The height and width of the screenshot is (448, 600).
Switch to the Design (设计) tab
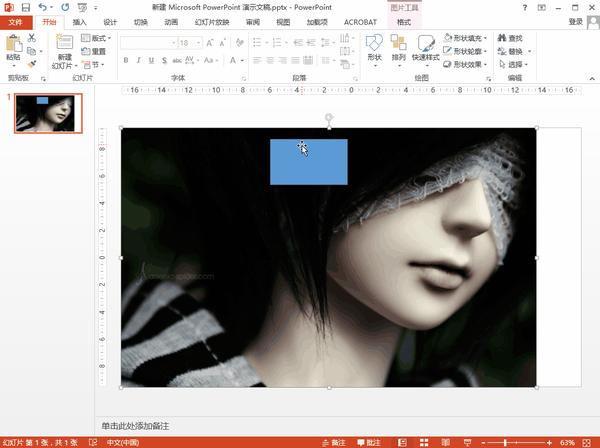(x=110, y=22)
